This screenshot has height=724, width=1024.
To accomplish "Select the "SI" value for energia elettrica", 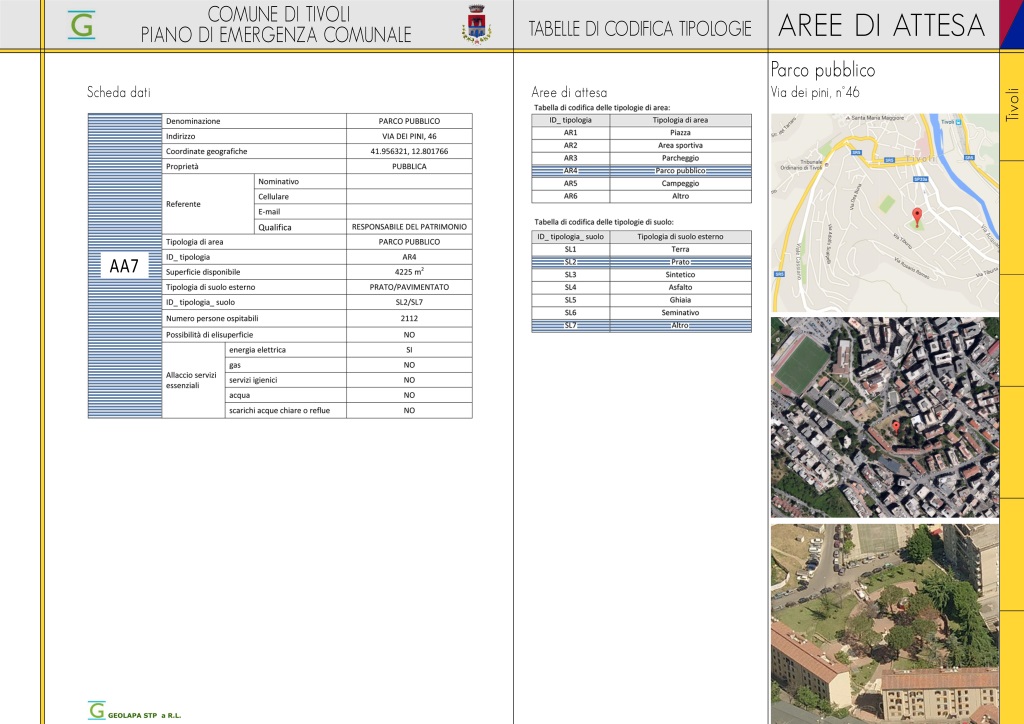I will tap(409, 350).
